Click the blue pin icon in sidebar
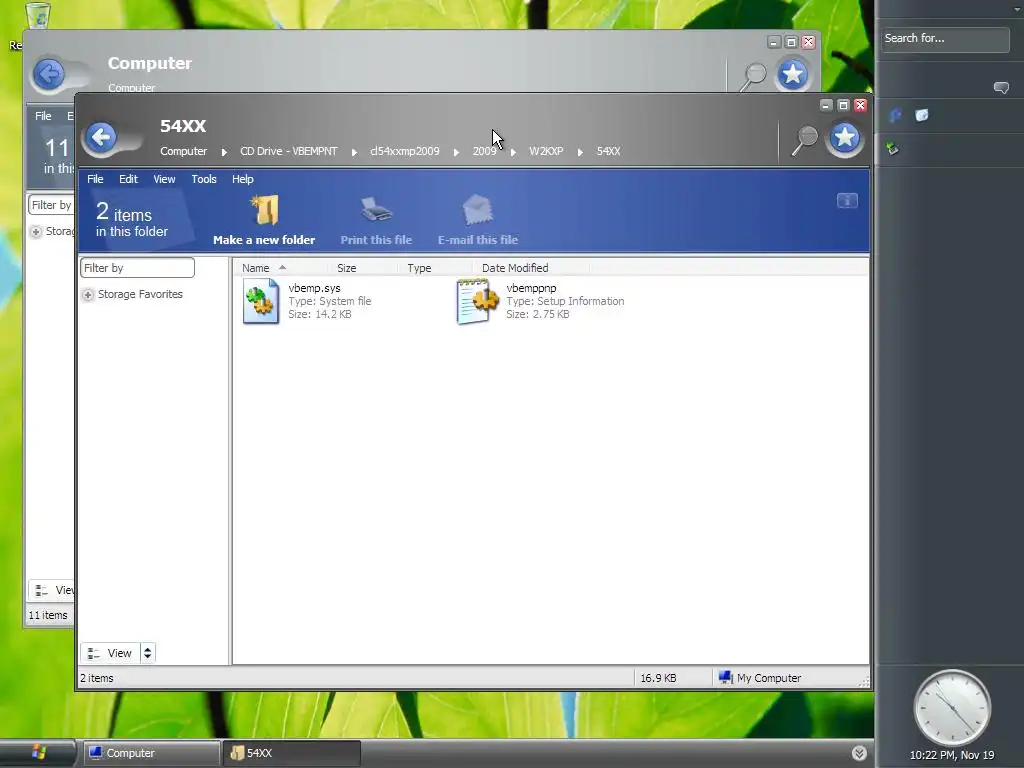 pyautogui.click(x=895, y=116)
